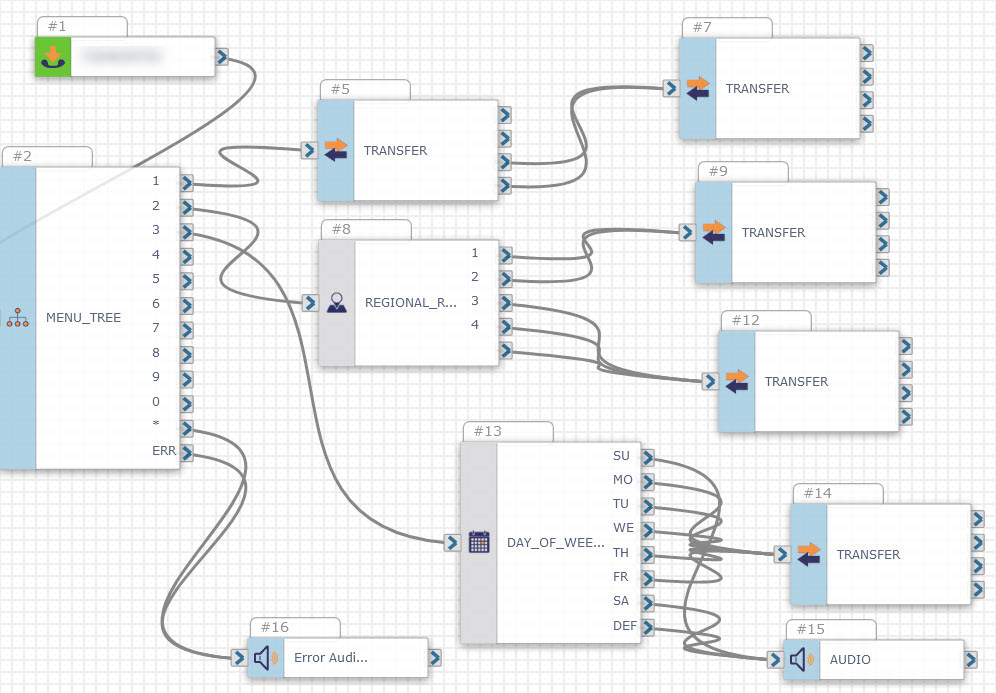The width and height of the screenshot is (996, 693).
Task: Click the DEF output port on DAY_OF_WEE... node
Action: click(648, 627)
